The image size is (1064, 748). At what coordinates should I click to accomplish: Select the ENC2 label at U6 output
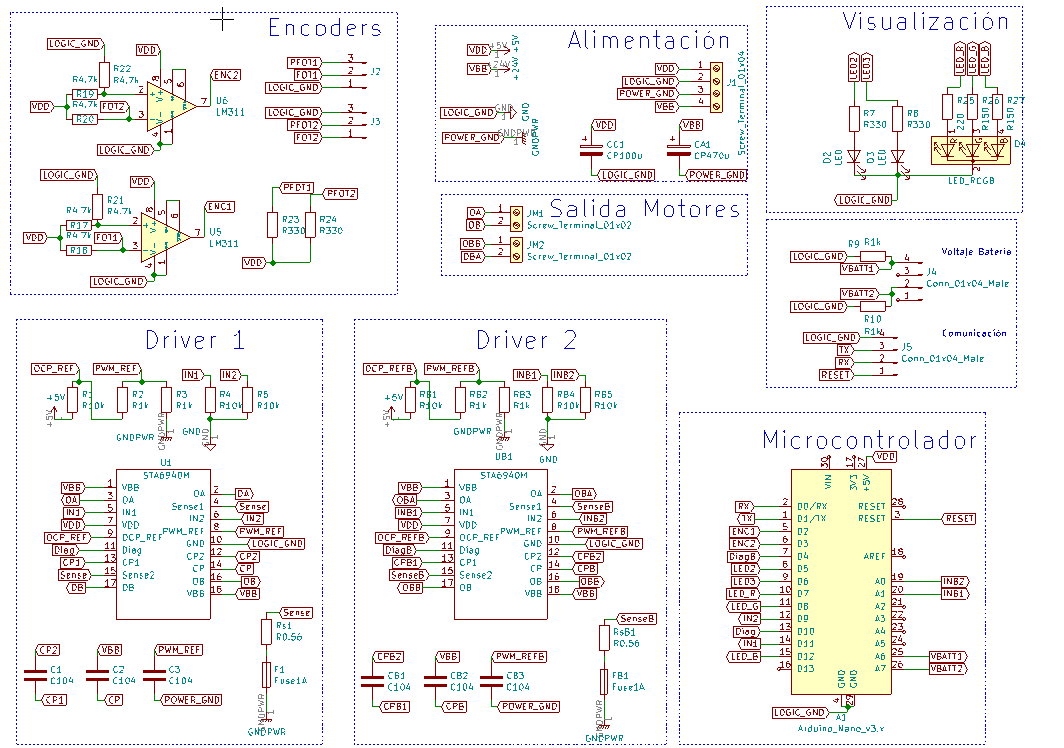pos(226,75)
